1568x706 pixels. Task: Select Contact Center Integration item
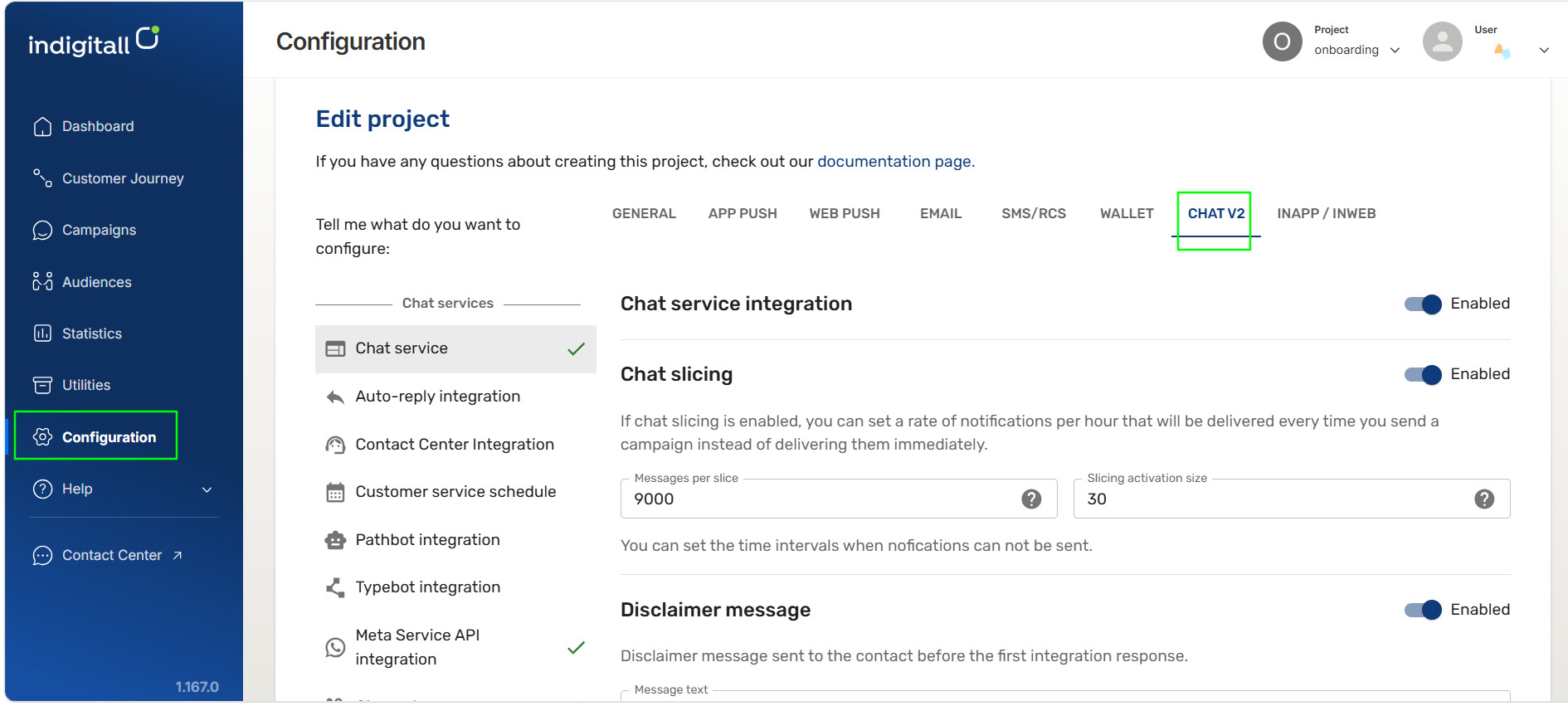455,445
